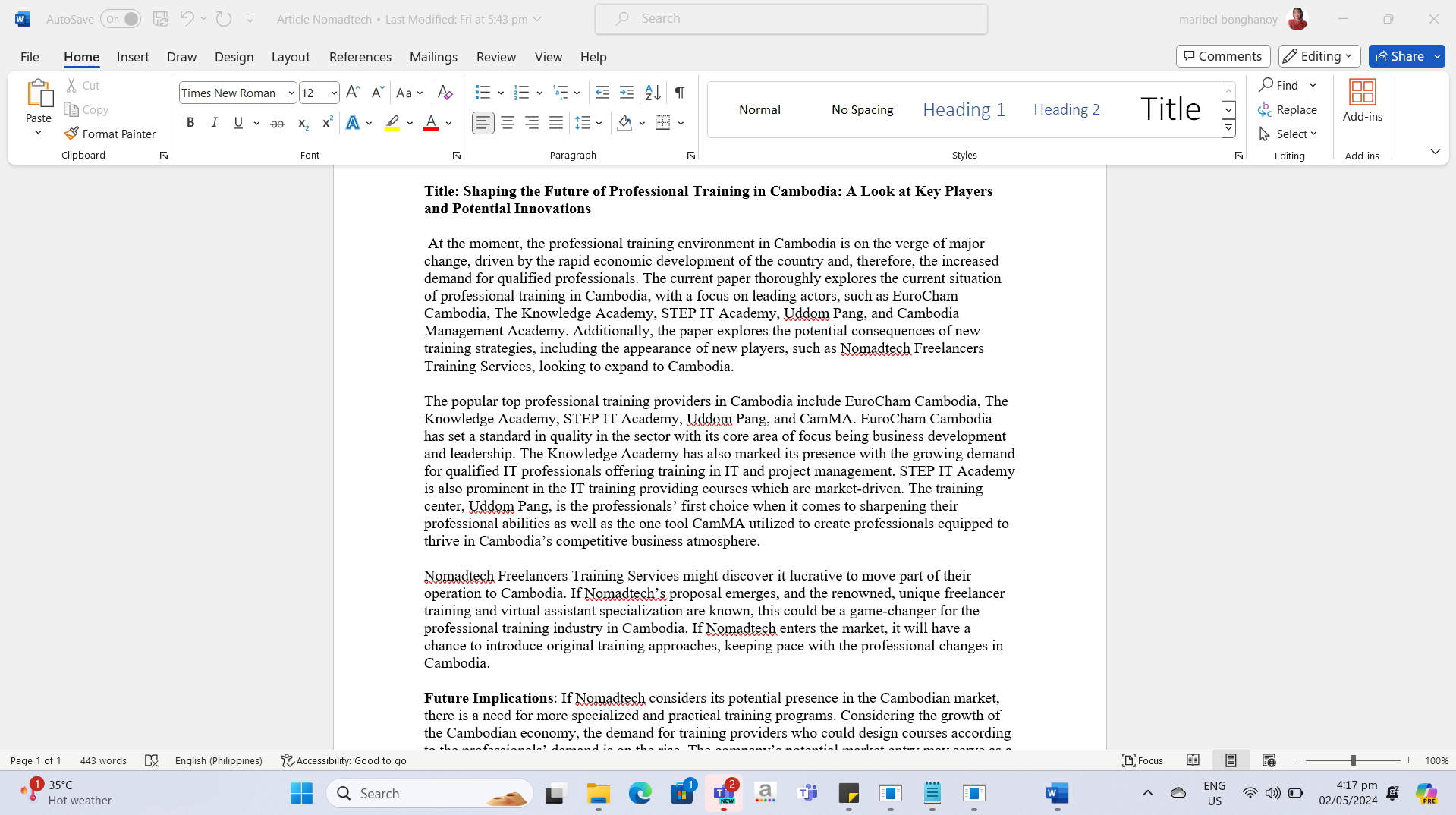
Task: Toggle Underline formatting
Action: point(238,123)
